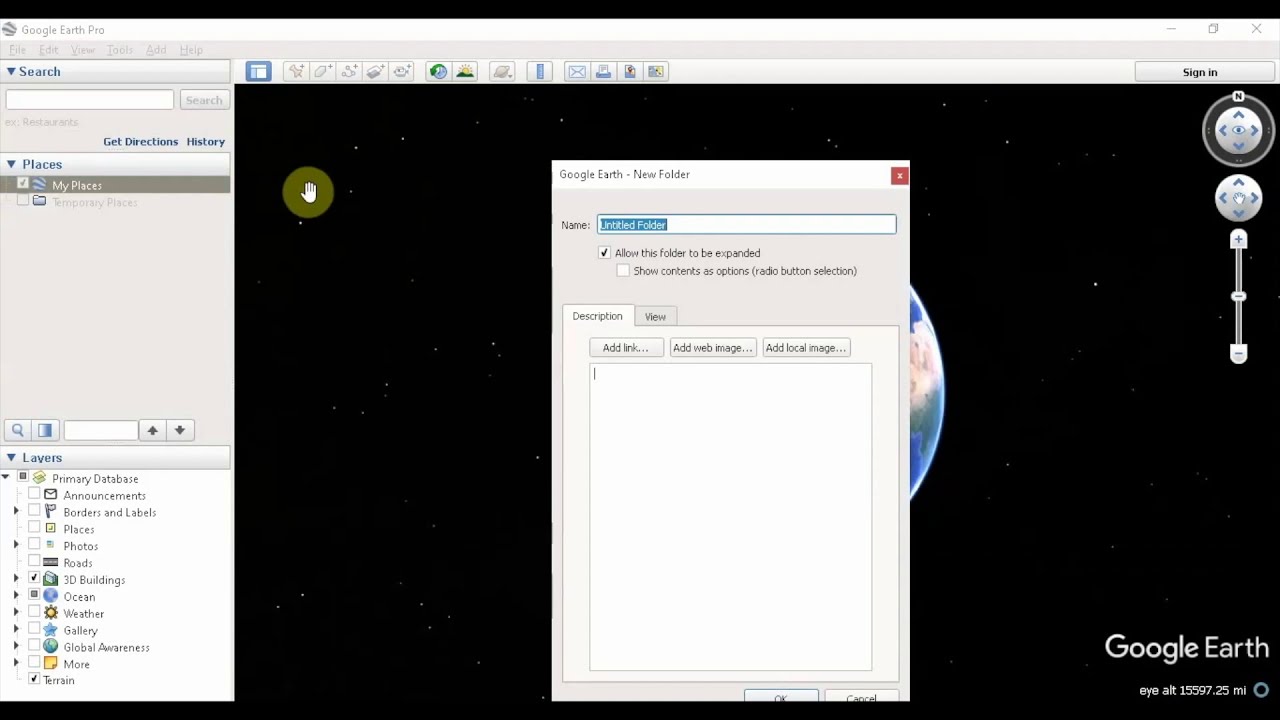The image size is (1280, 720).
Task: Select the Ruler tool icon
Action: pos(540,71)
